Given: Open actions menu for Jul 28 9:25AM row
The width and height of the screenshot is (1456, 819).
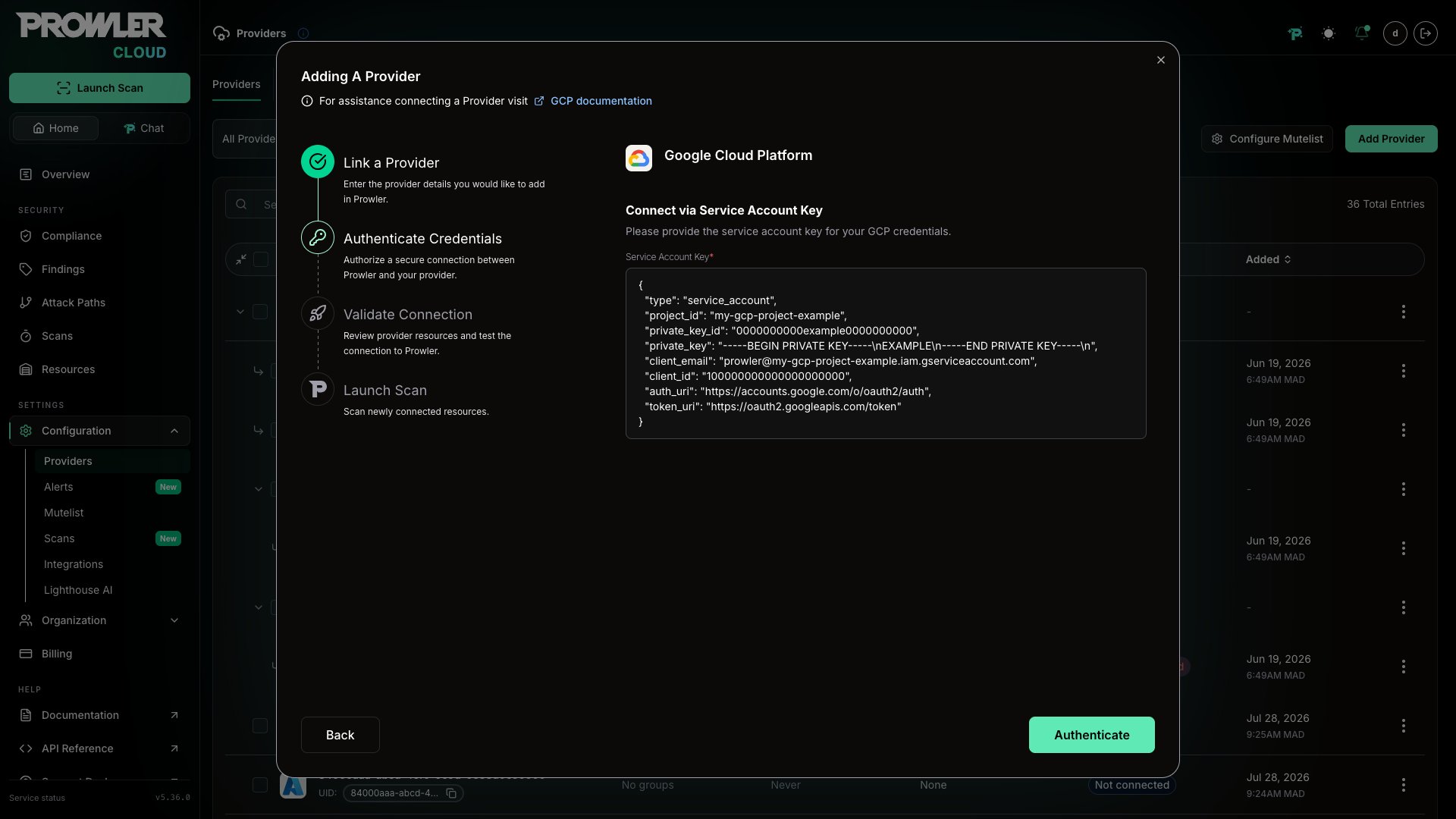Looking at the screenshot, I should [x=1404, y=726].
